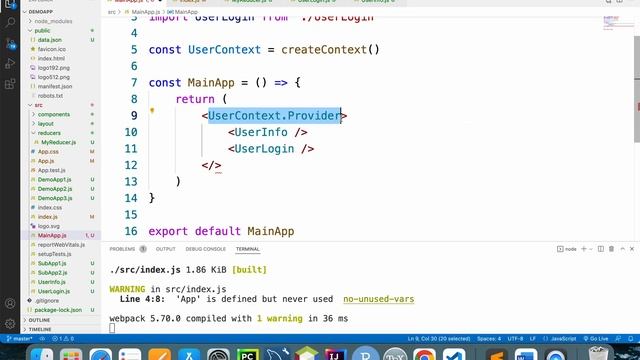Screen dimensions: 640x360
Task: Click the terminal input cursor line
Action: click(x=112, y=328)
